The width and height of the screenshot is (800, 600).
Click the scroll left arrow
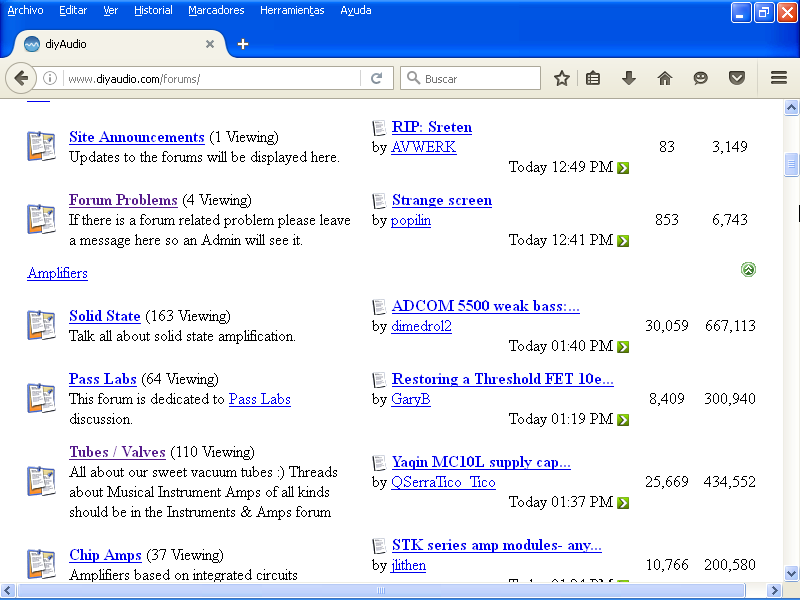pyautogui.click(x=8, y=591)
